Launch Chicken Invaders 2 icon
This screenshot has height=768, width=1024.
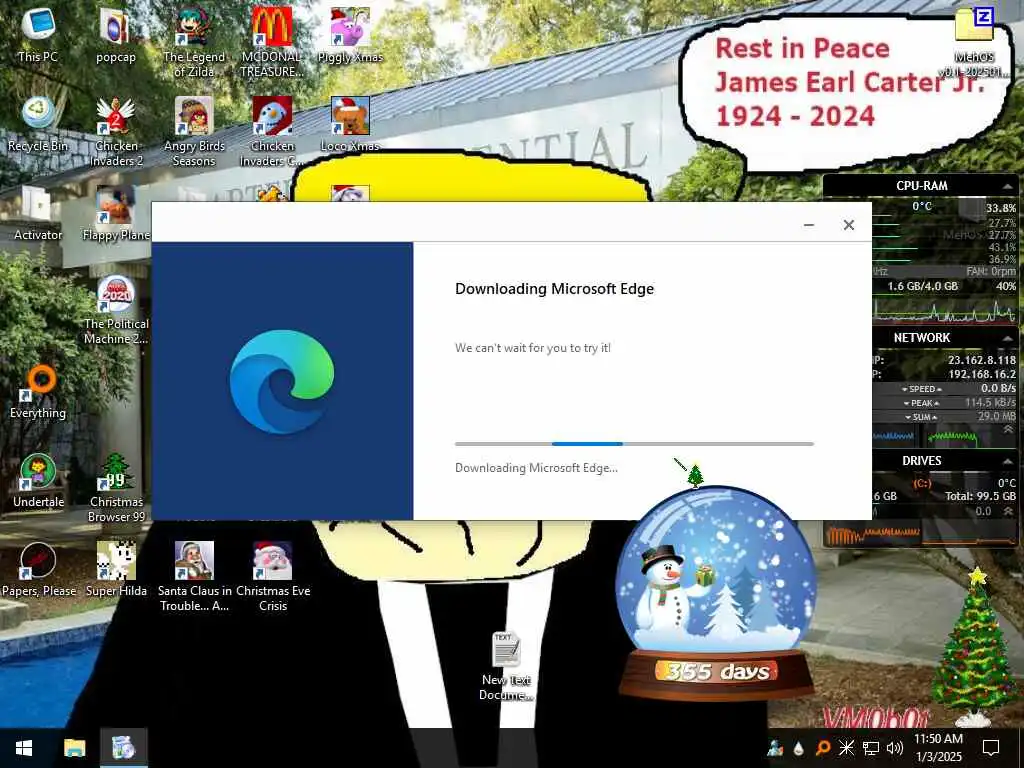[x=116, y=131]
